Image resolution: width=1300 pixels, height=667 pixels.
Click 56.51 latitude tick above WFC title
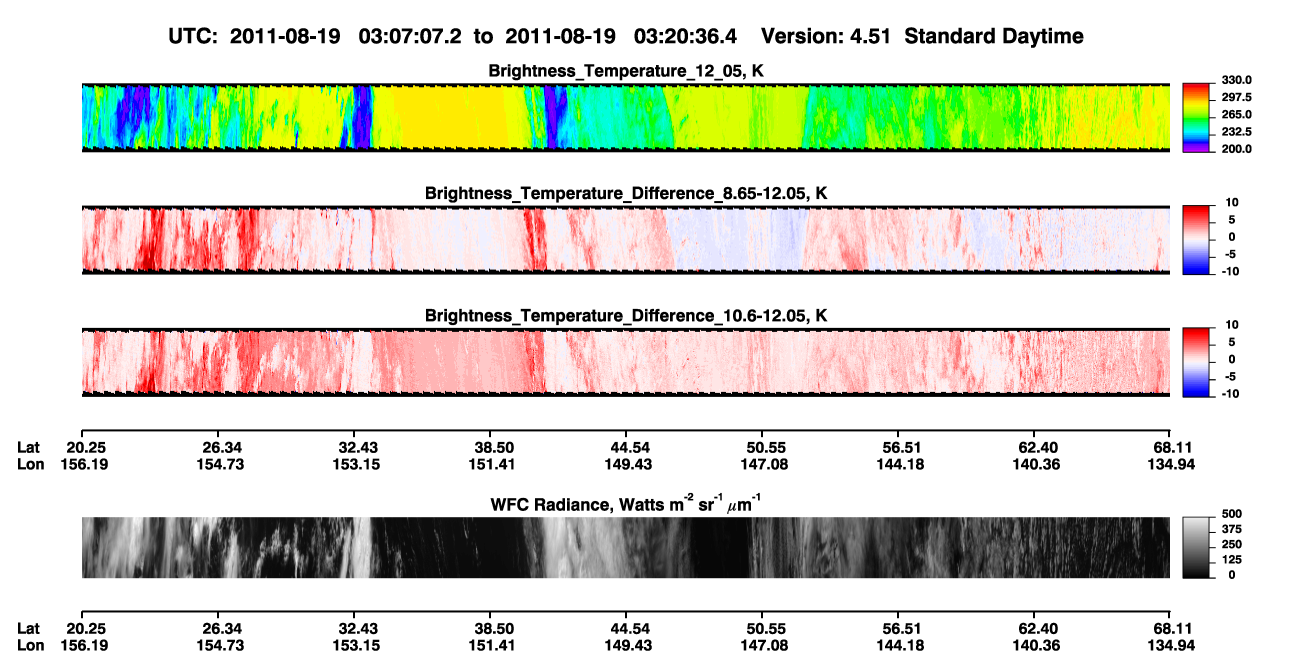[898, 446]
